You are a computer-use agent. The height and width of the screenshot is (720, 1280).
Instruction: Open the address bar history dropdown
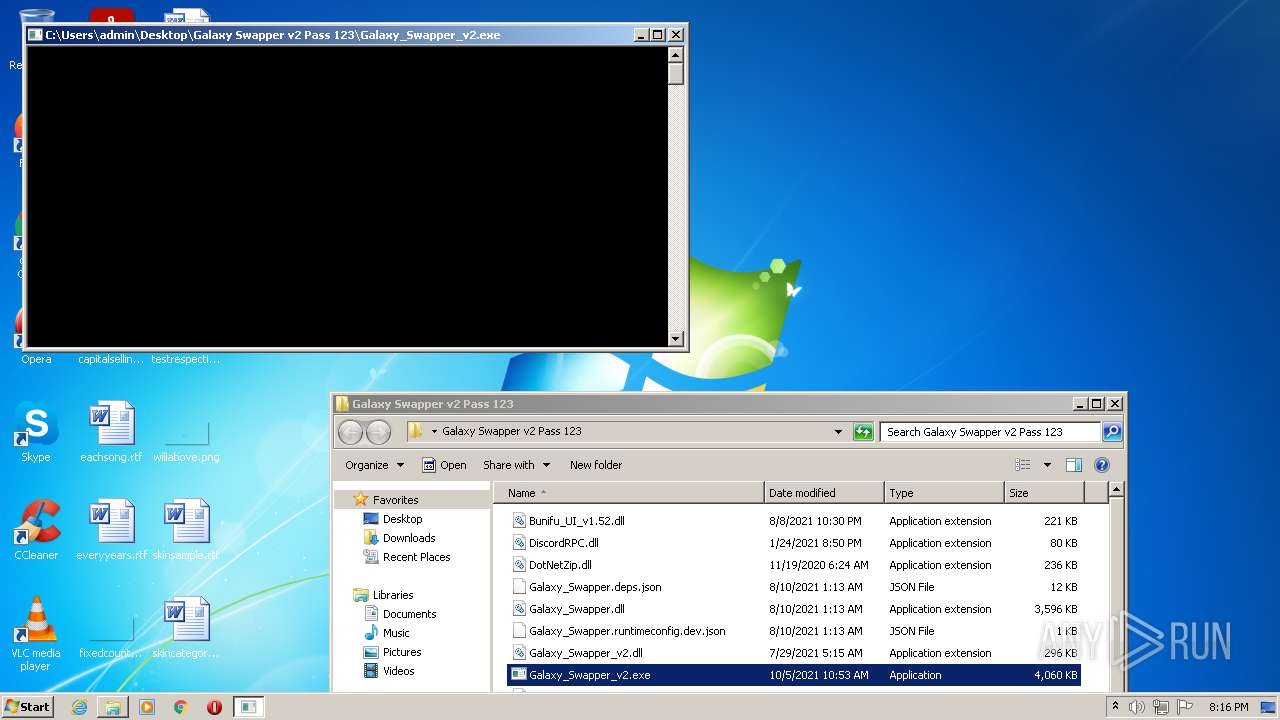point(838,432)
